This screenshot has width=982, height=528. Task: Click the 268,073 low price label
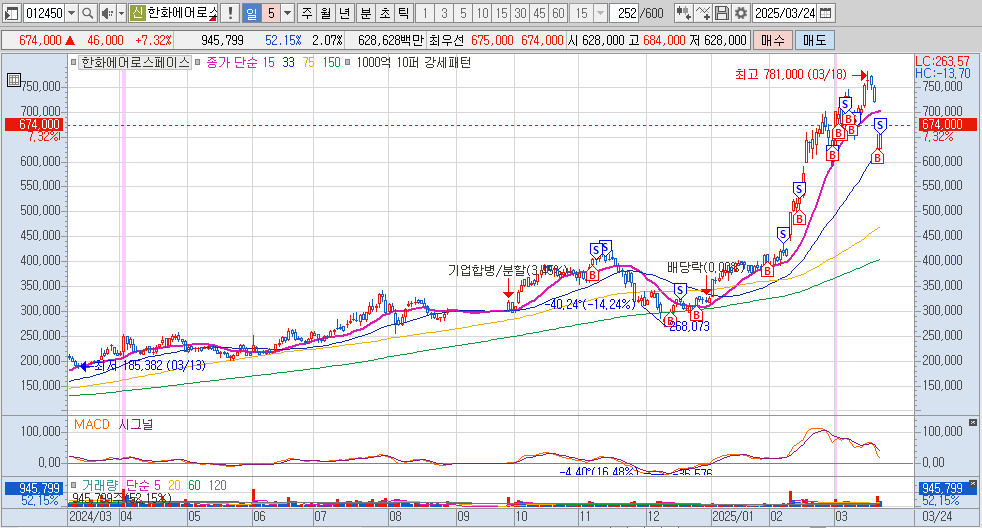(689, 326)
